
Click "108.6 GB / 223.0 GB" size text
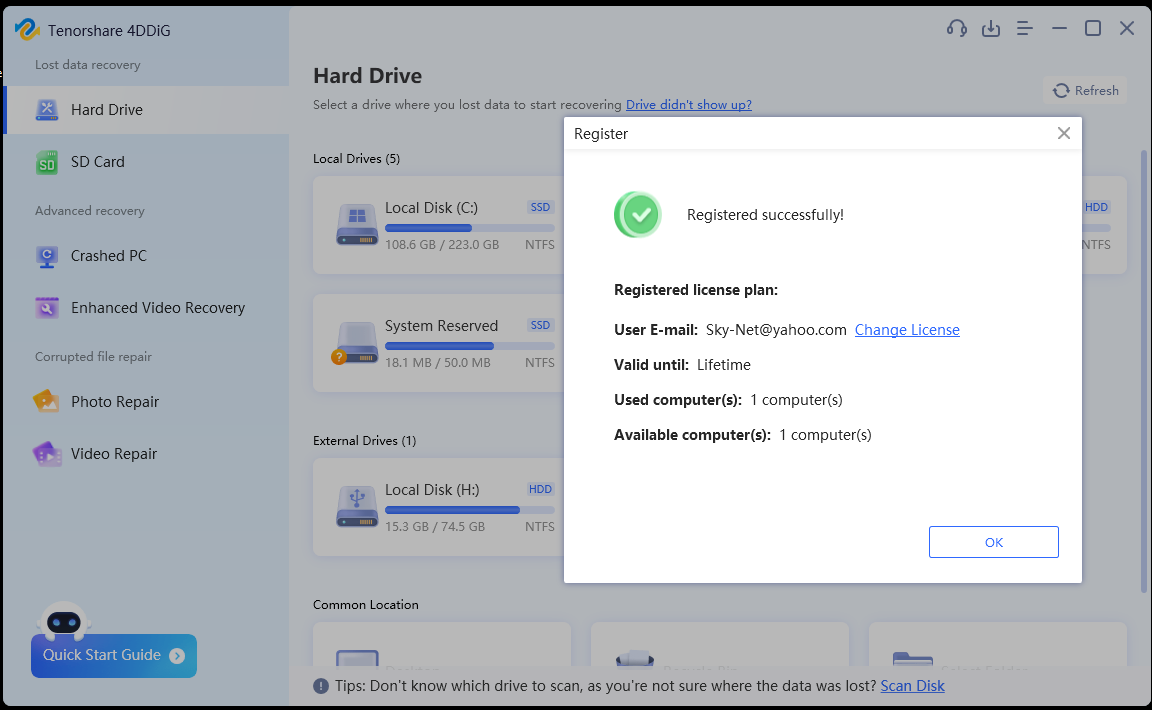pyautogui.click(x=442, y=245)
